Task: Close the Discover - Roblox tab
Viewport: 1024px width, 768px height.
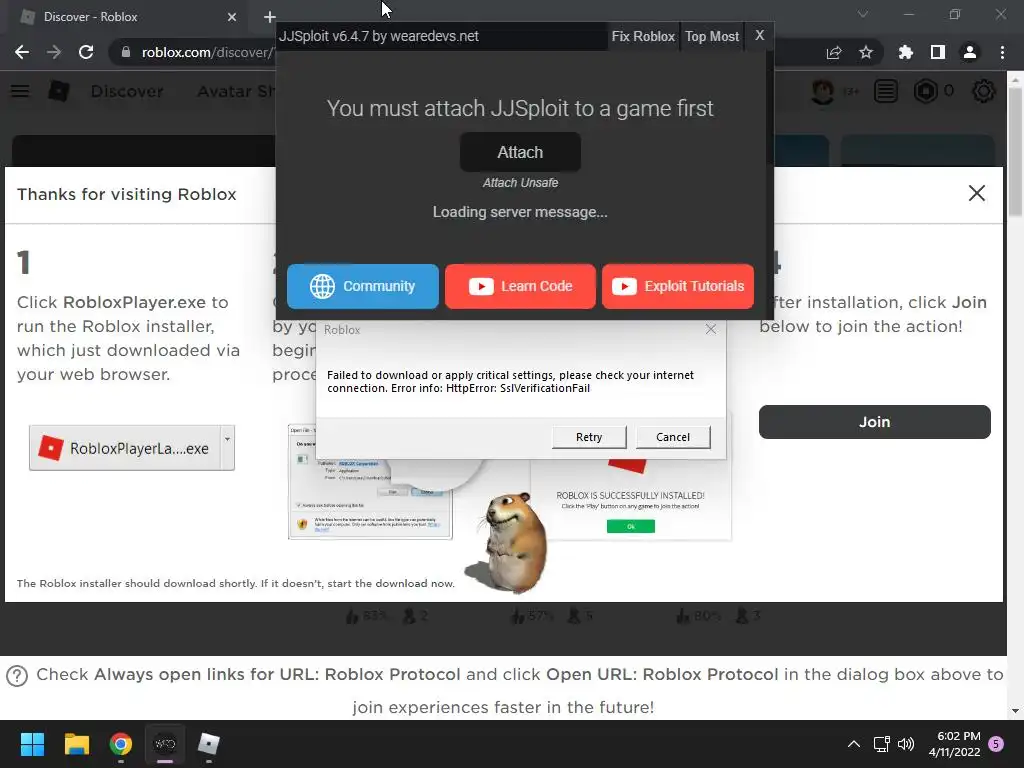Action: 232,17
